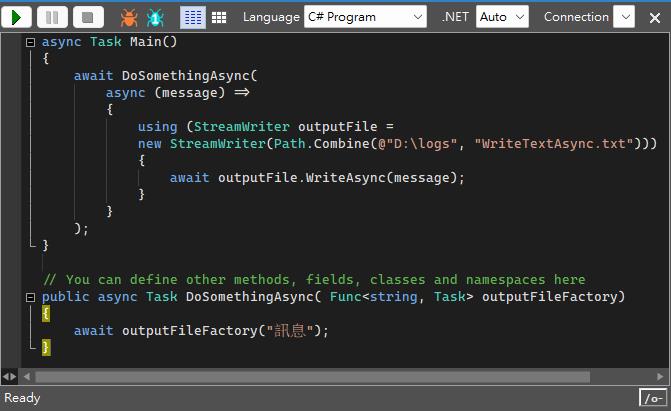Image resolution: width=671 pixels, height=411 pixels.
Task: Close the query with the X icon
Action: [x=655, y=17]
